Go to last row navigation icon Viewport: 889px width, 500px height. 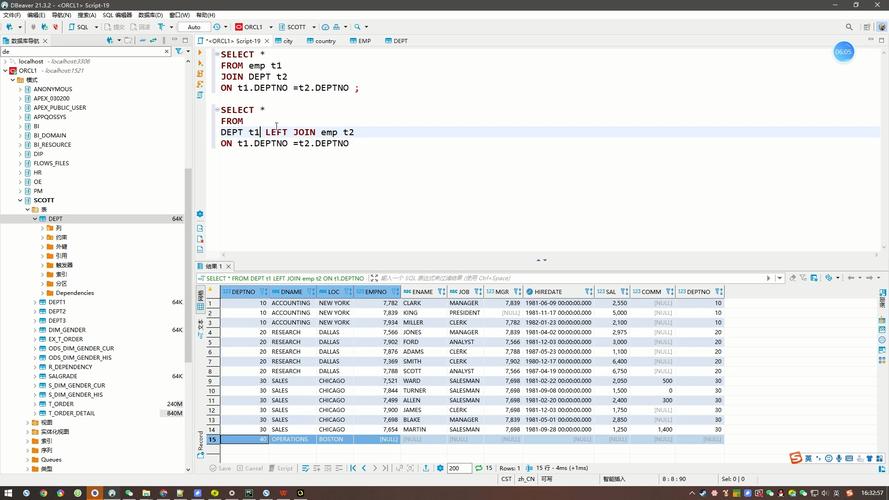point(386,468)
